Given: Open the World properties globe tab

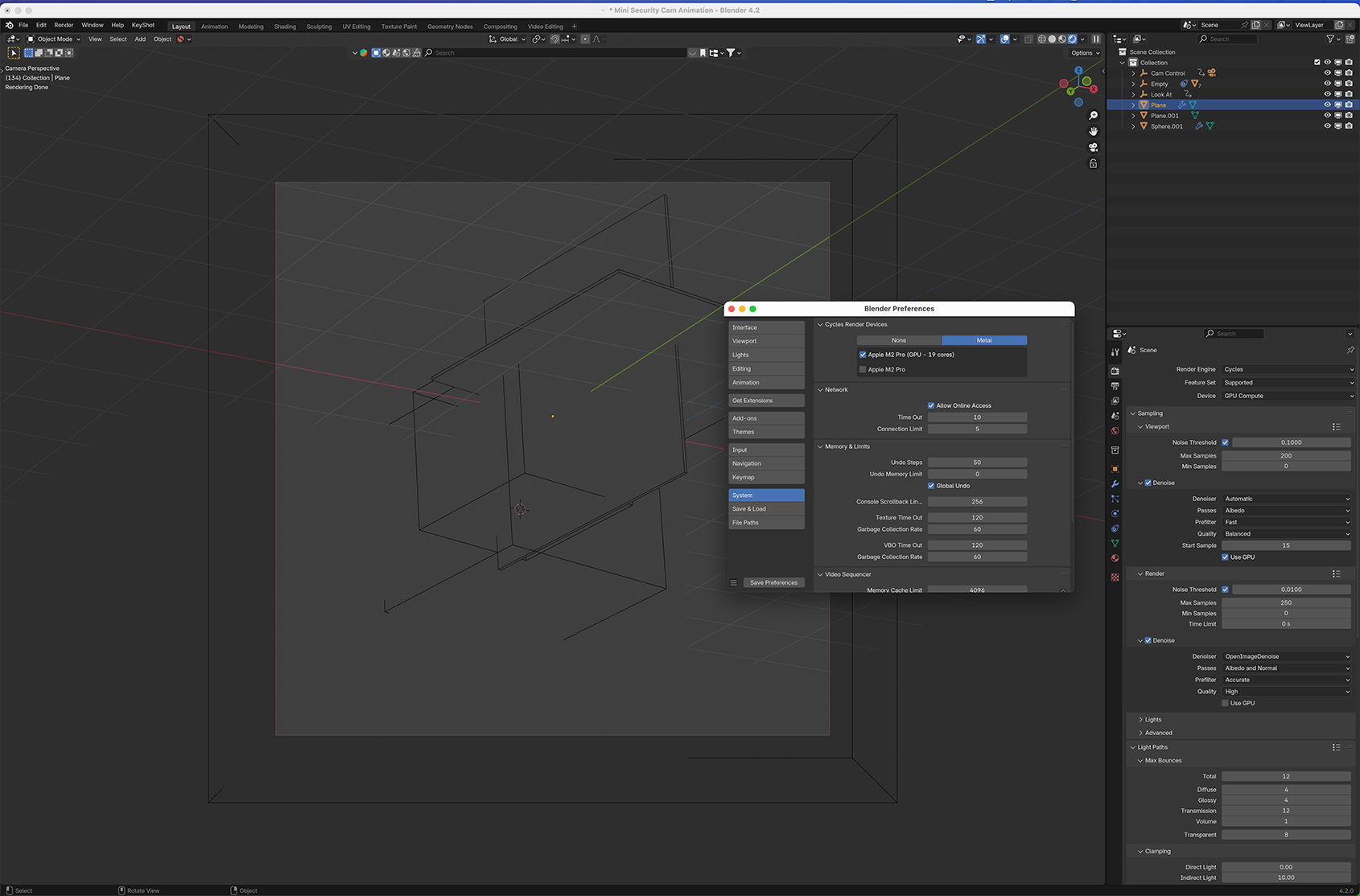Looking at the screenshot, I should point(1115,431).
